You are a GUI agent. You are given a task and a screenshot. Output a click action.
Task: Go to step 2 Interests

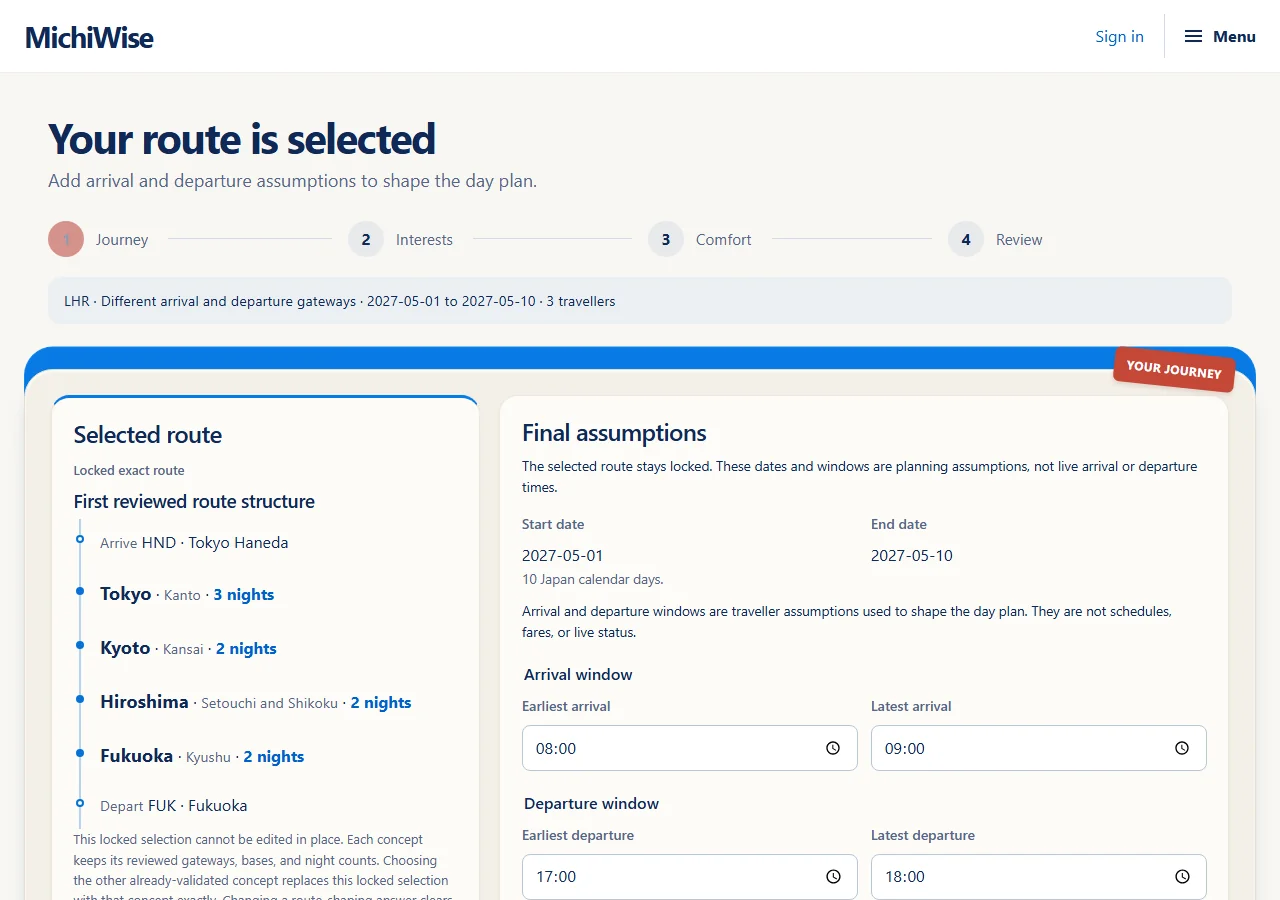[400, 239]
